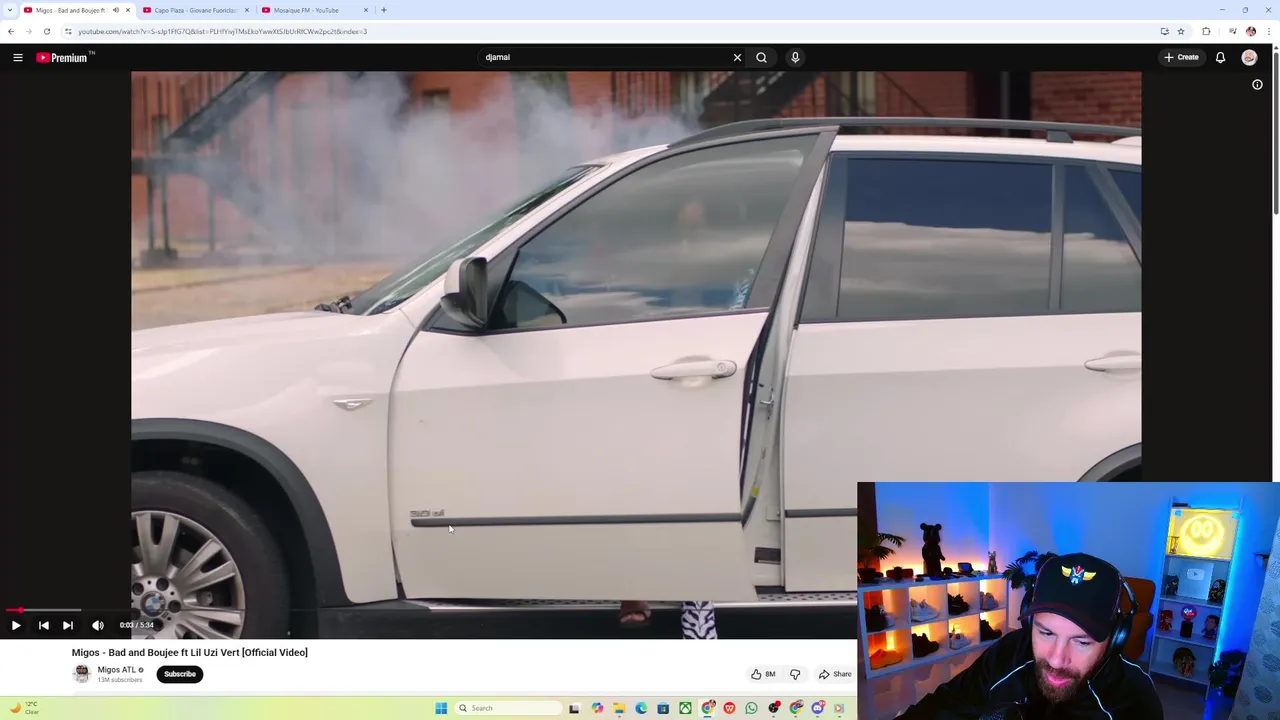Viewport: 1280px width, 720px height.
Task: Play the video
Action: point(16,625)
